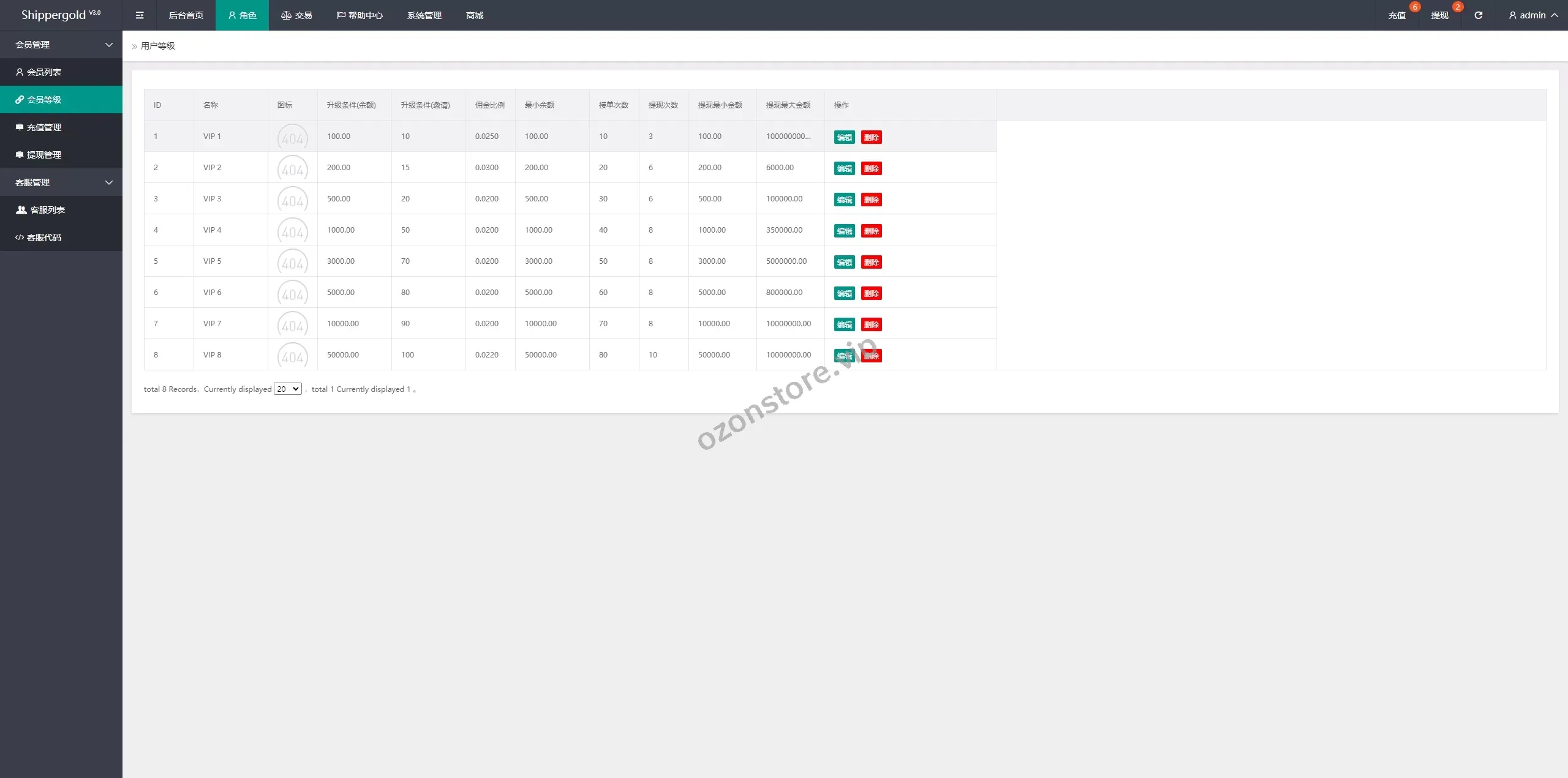Click the sidebar collapse hamburger icon
Screen dimensions: 1568x778
[140, 15]
